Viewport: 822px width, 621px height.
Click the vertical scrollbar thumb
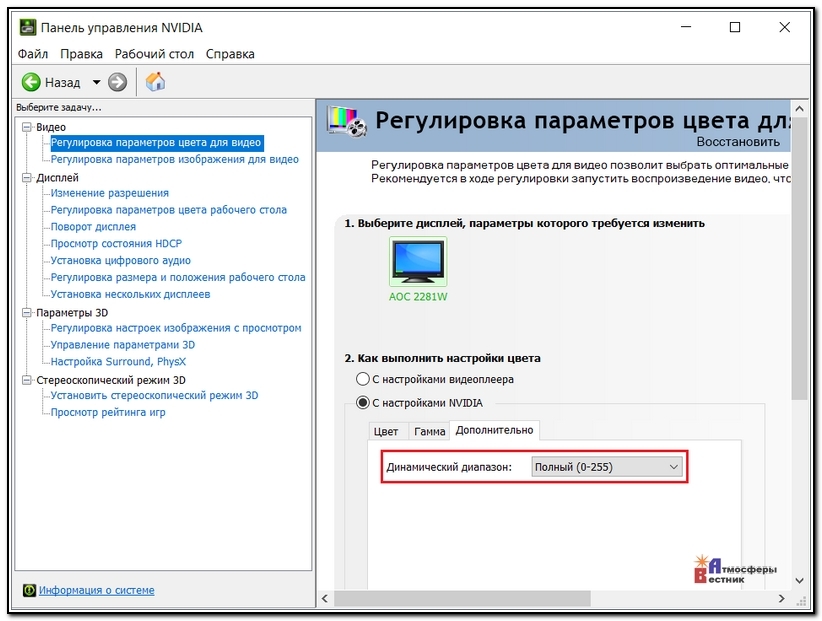(x=799, y=258)
